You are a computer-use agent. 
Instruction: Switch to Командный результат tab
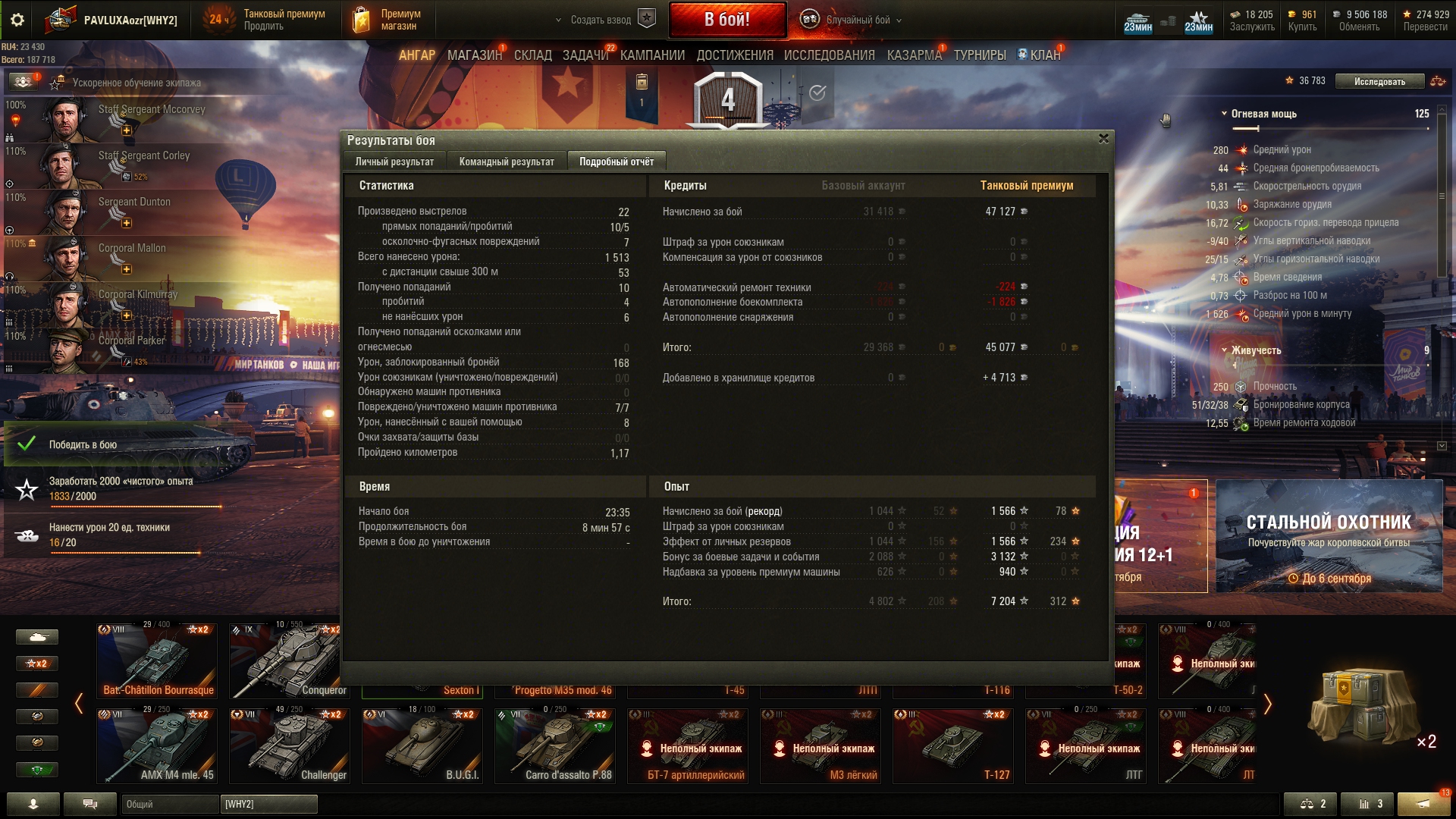(507, 162)
